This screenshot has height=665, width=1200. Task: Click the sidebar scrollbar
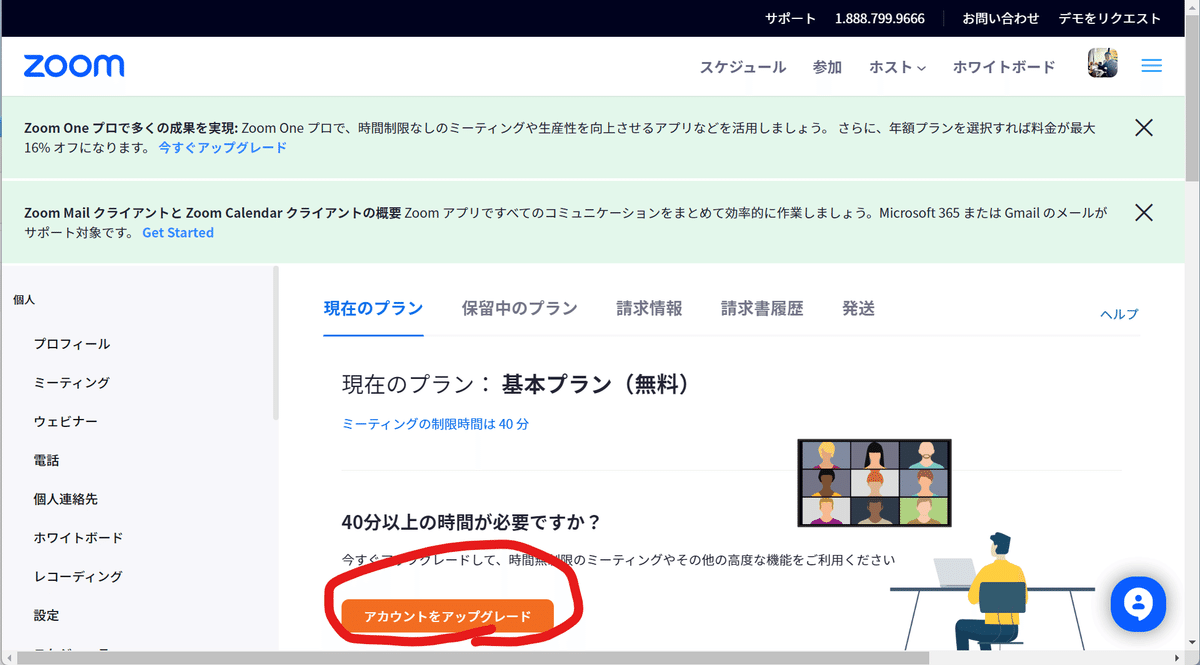click(276, 345)
